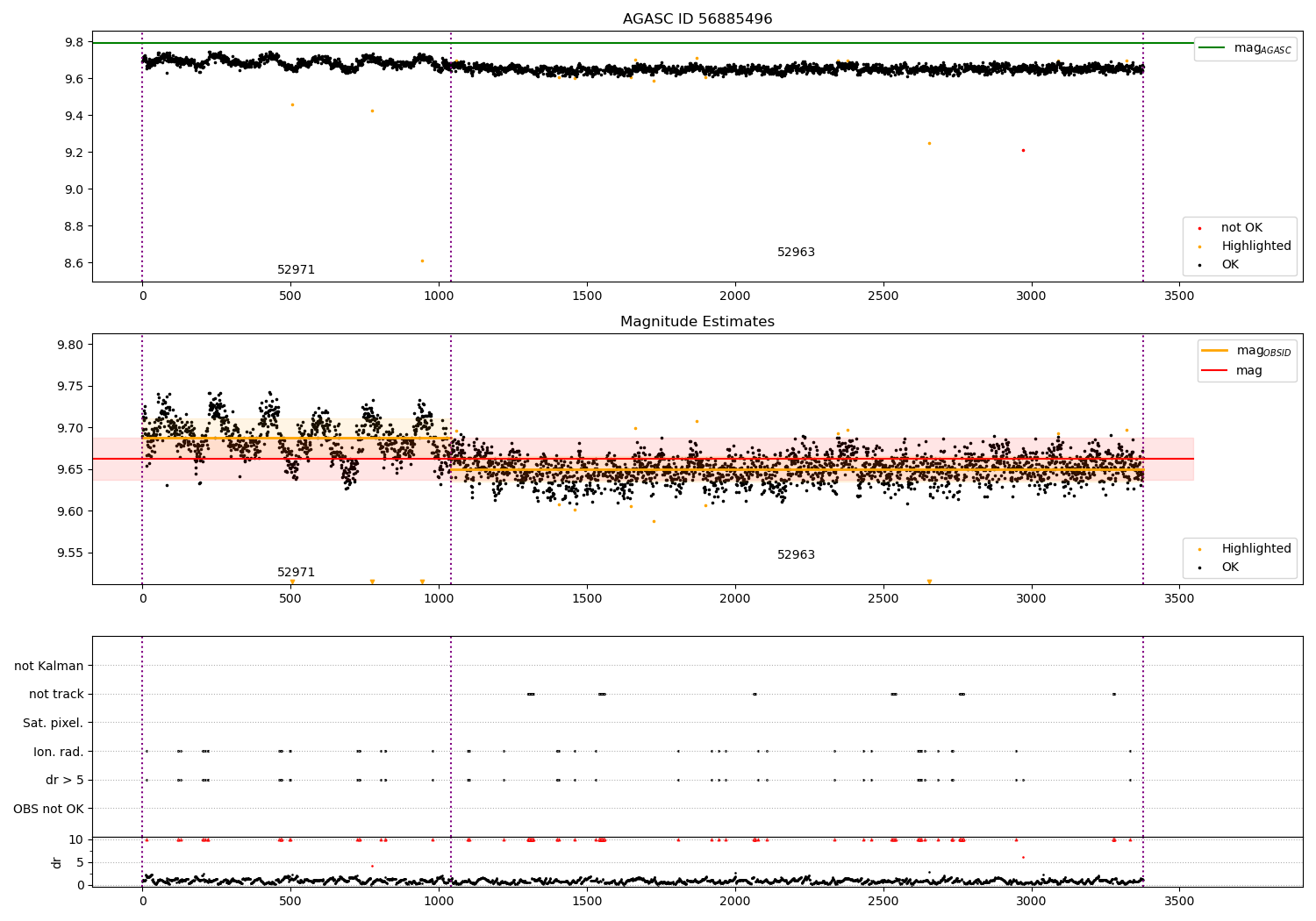Click the "9.55" y-tick in middle plot
This screenshot has height=921, width=1316.
[71, 553]
